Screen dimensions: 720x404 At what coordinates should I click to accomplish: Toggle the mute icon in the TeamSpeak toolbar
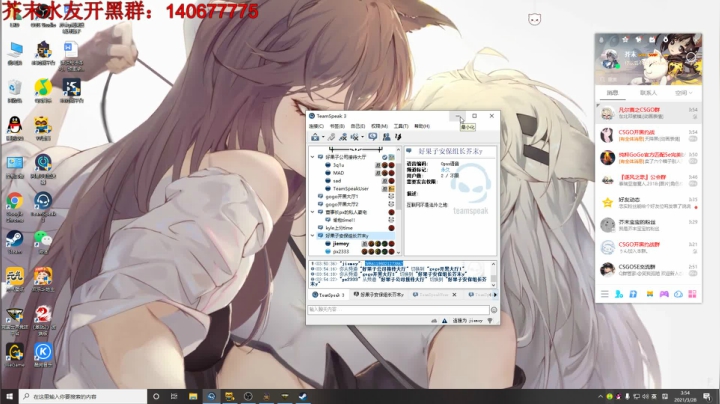coord(355,137)
